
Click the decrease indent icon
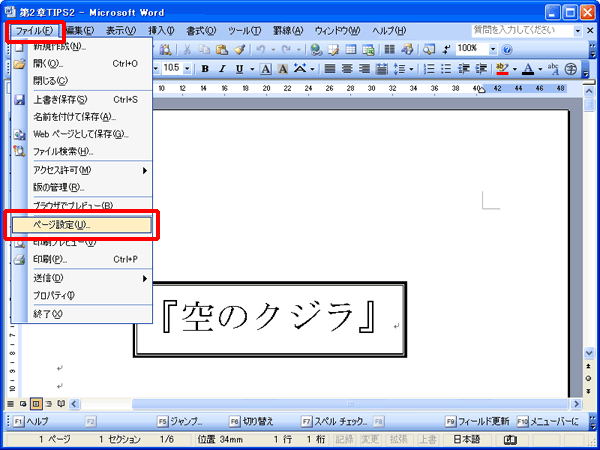[x=464, y=69]
